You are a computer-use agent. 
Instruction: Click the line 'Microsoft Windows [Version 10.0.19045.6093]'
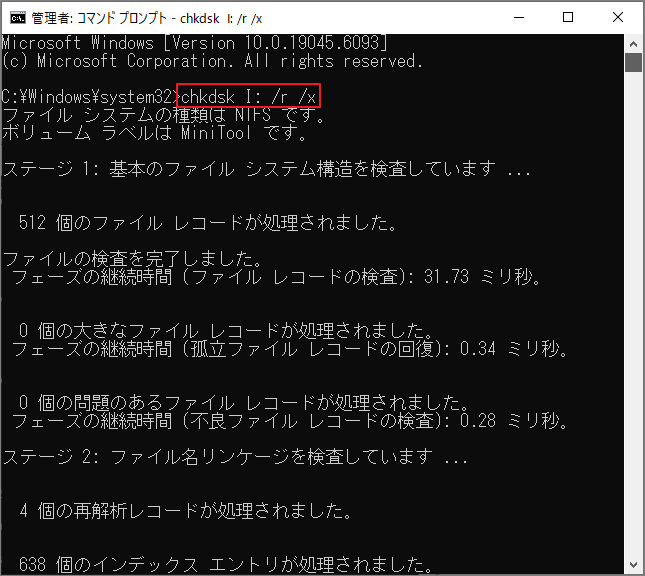coord(195,42)
